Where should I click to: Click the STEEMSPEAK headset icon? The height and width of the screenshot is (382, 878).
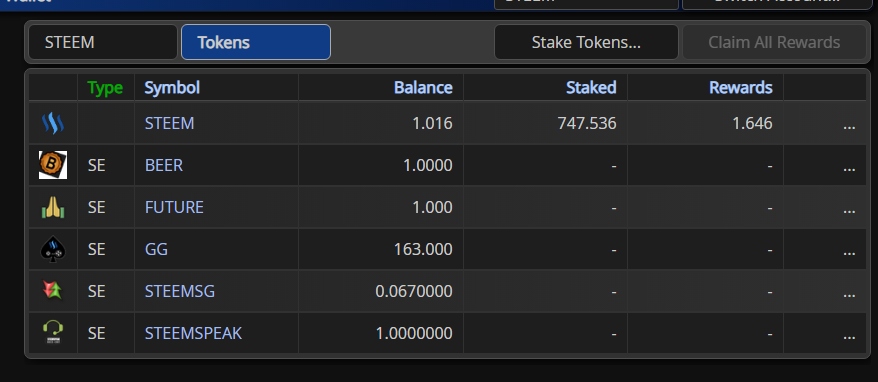53,332
